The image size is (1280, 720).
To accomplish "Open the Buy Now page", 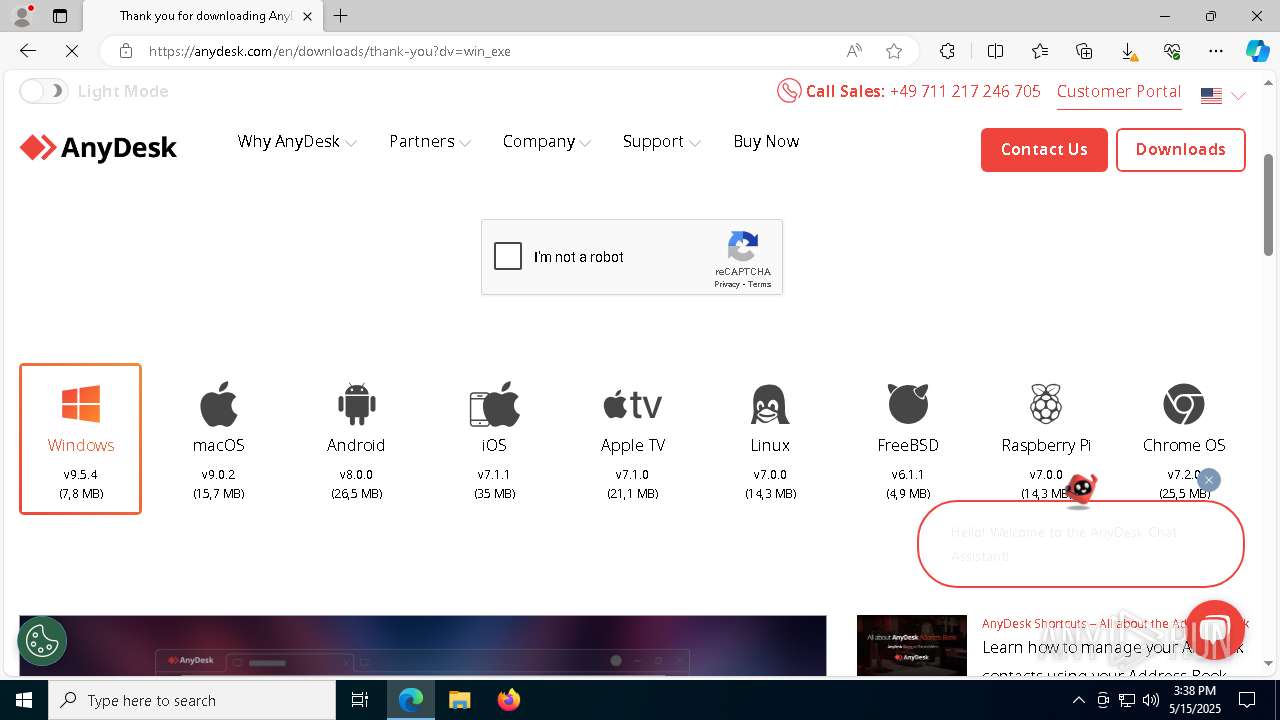I will point(766,142).
